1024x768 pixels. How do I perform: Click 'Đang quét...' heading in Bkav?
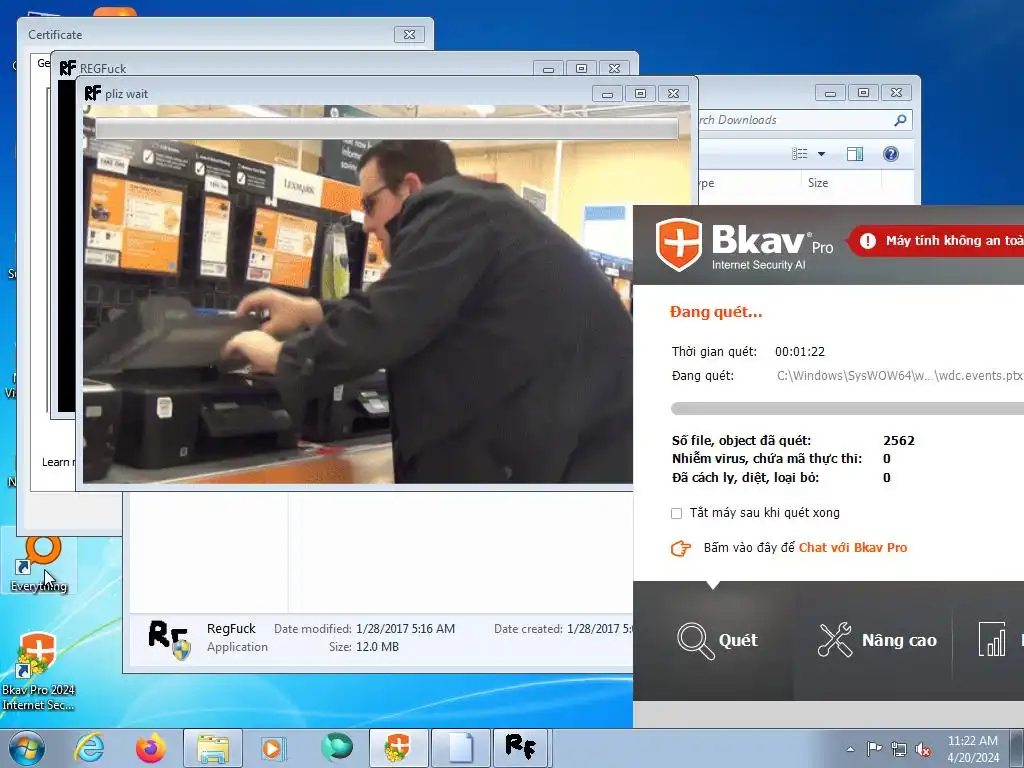[x=716, y=312]
